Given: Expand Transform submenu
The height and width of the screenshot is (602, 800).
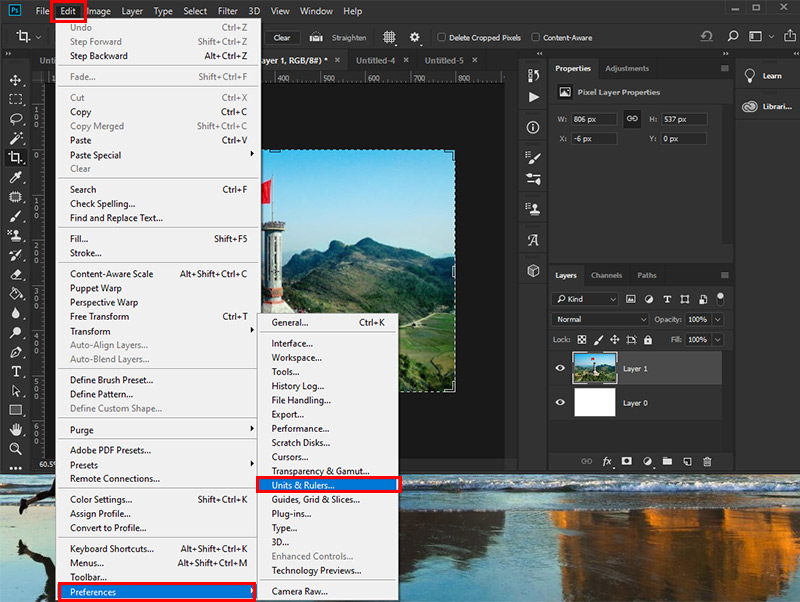Looking at the screenshot, I should tap(159, 331).
